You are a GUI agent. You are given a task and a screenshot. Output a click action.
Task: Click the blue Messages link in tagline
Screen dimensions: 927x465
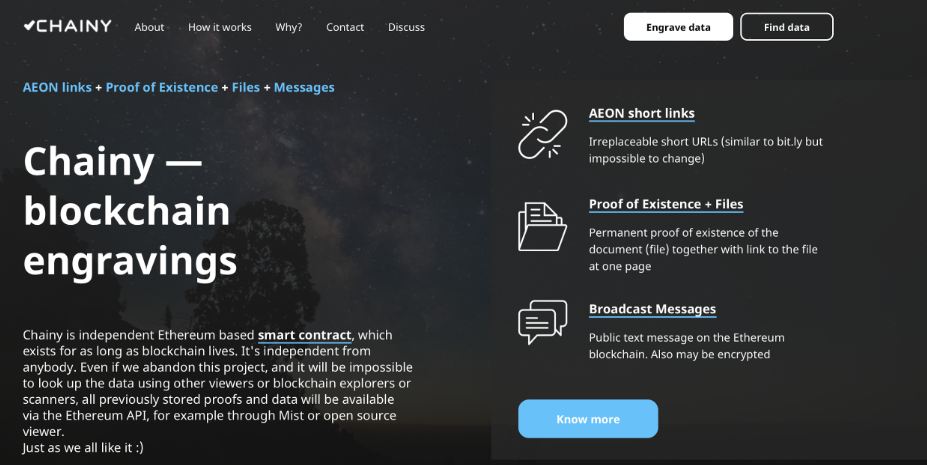point(304,87)
